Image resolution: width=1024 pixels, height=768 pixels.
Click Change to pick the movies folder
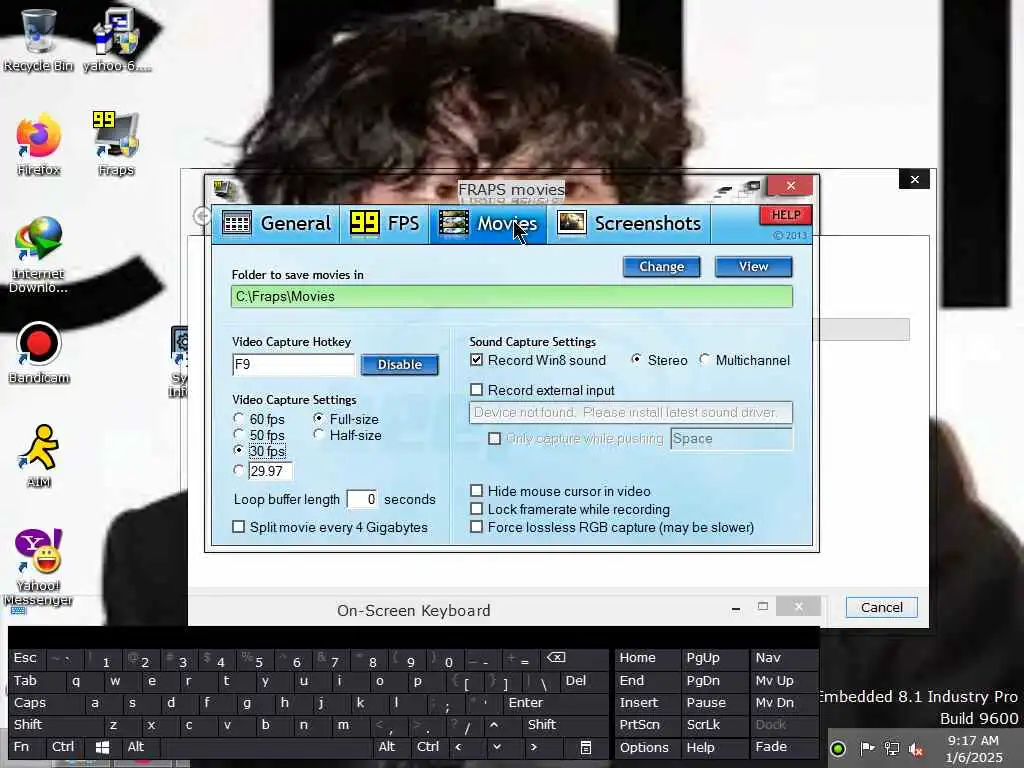662,266
